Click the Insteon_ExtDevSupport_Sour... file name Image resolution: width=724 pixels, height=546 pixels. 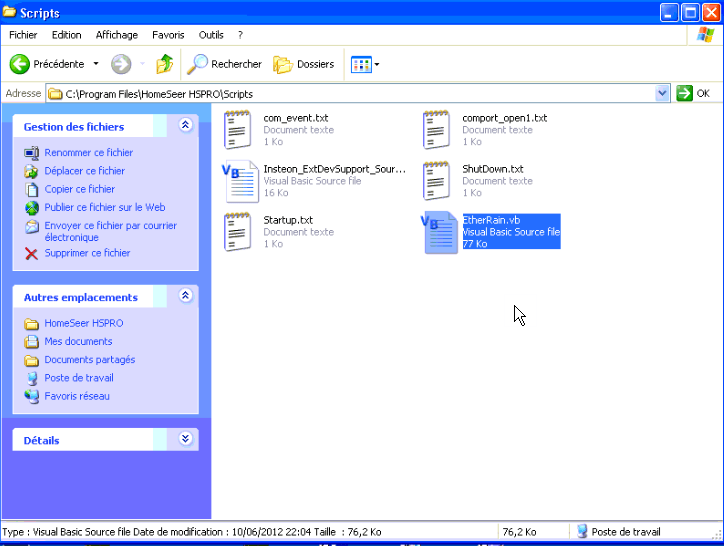pos(335,169)
